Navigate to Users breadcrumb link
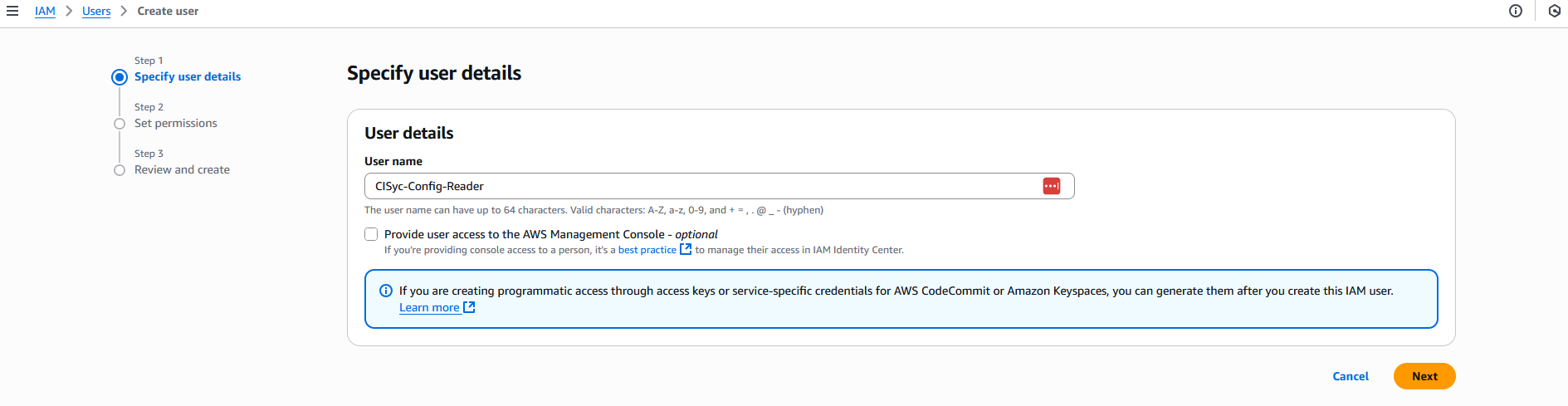Screen dimensions: 1568x406 pos(96,11)
